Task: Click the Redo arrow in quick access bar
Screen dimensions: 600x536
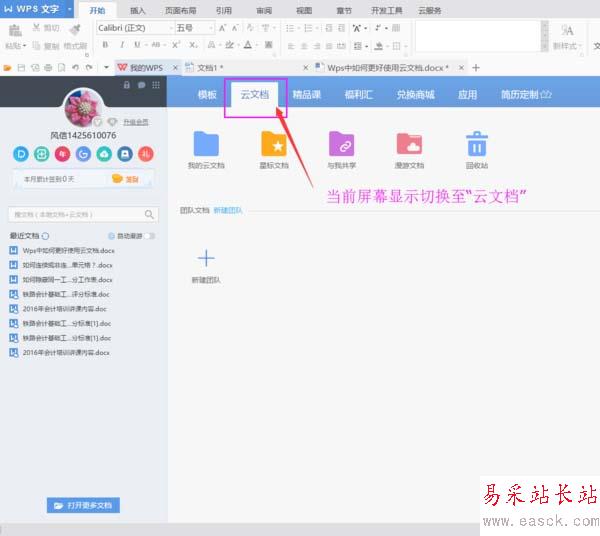Action: pos(89,68)
